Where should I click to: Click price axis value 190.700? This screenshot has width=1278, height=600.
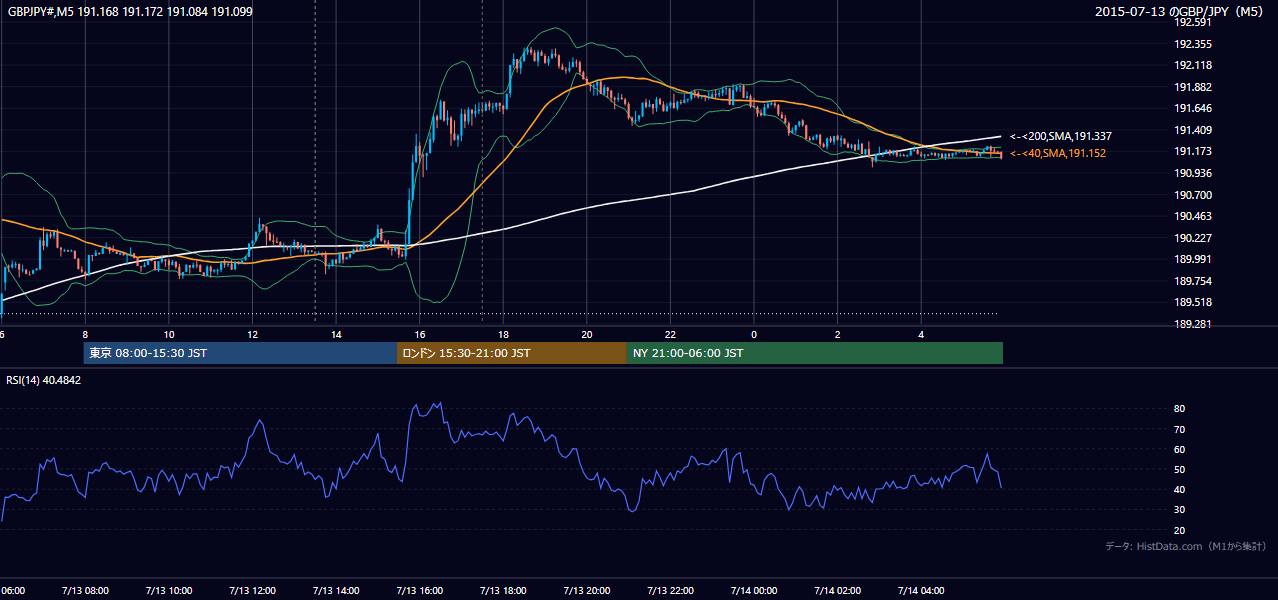click(x=1193, y=195)
